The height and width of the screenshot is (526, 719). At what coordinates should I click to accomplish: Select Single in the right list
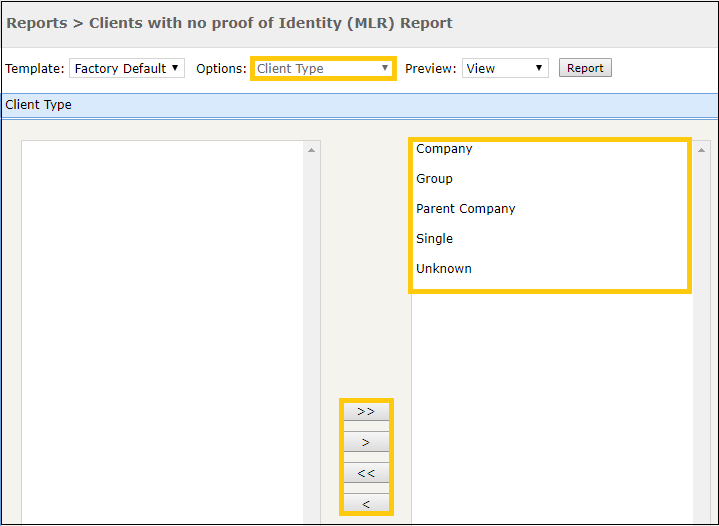click(434, 238)
